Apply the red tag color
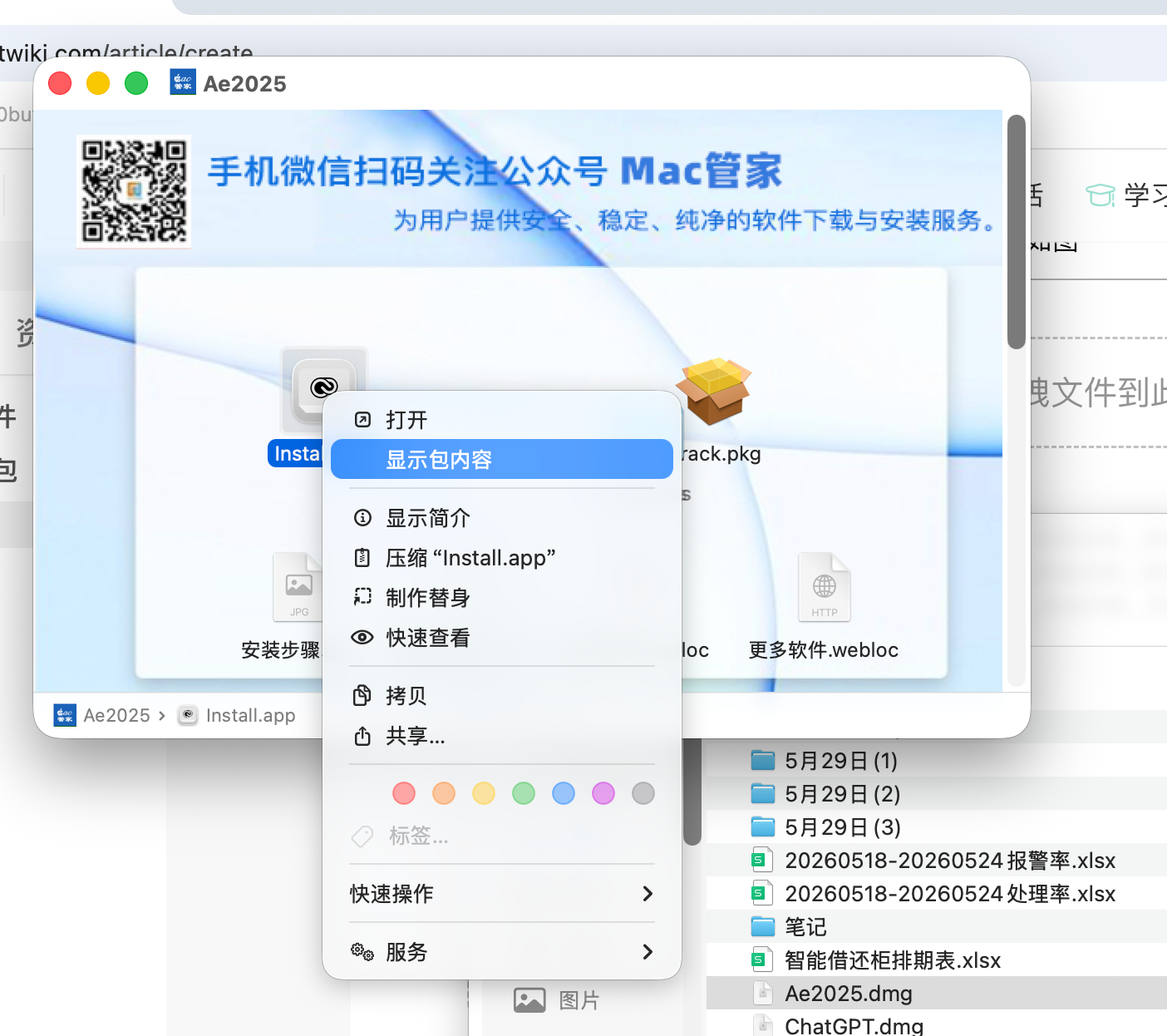This screenshot has height=1036, width=1167. click(404, 793)
